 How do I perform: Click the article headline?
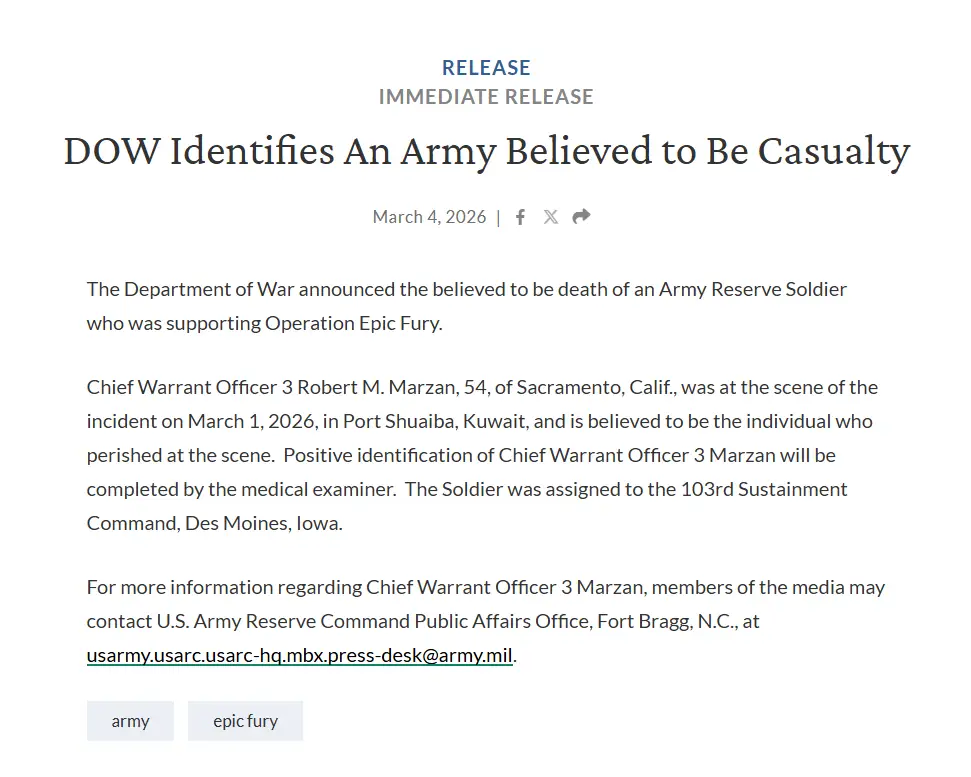pyautogui.click(x=486, y=152)
